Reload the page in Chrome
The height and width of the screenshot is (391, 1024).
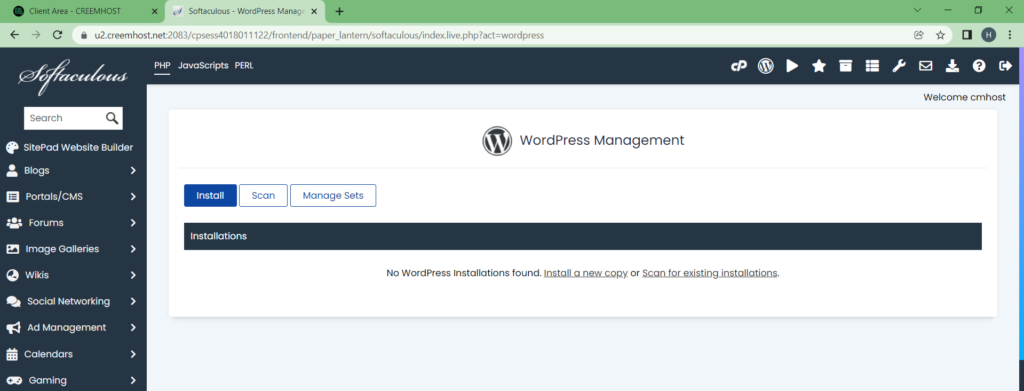(57, 35)
